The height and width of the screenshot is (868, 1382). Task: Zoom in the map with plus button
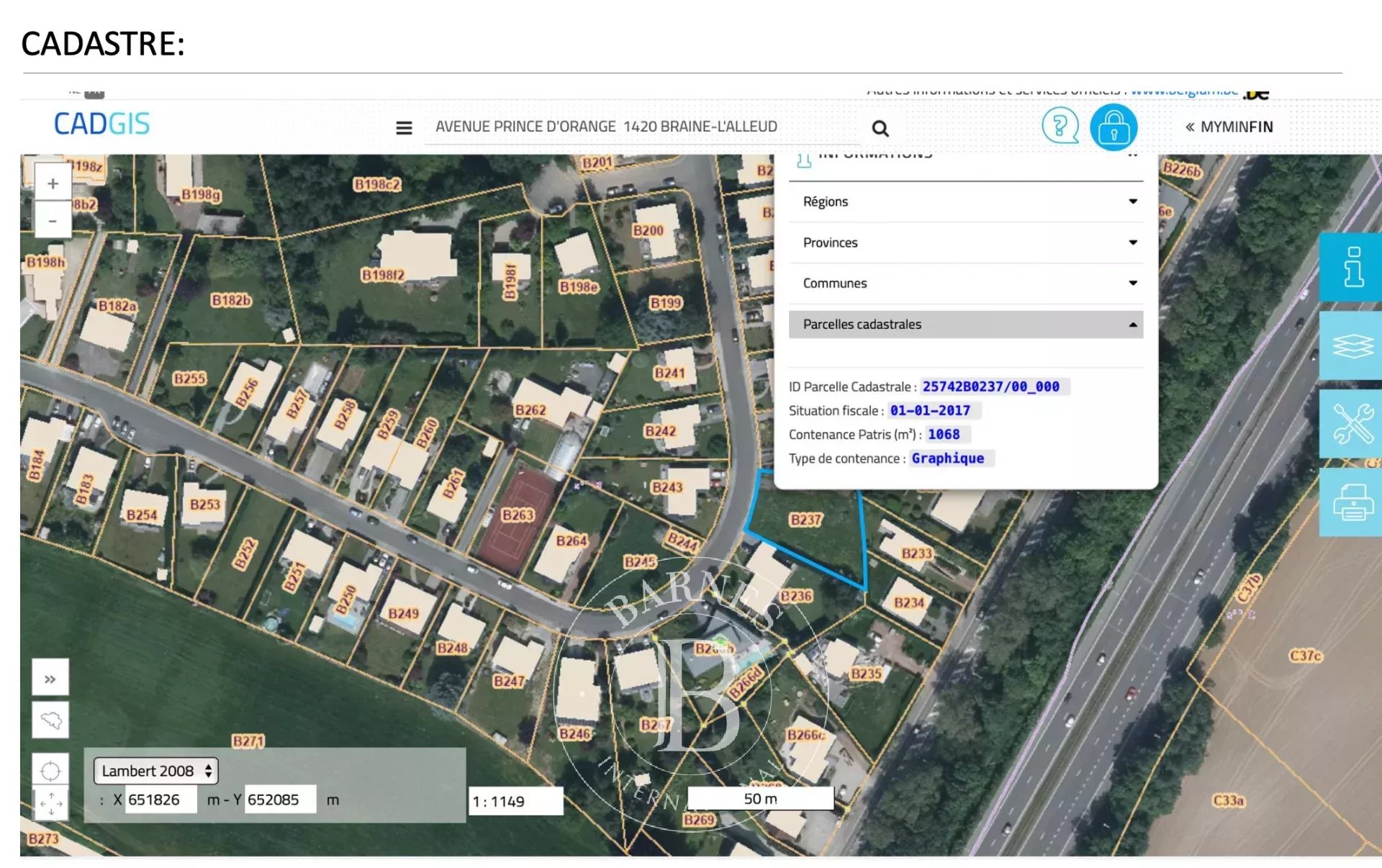tap(53, 184)
